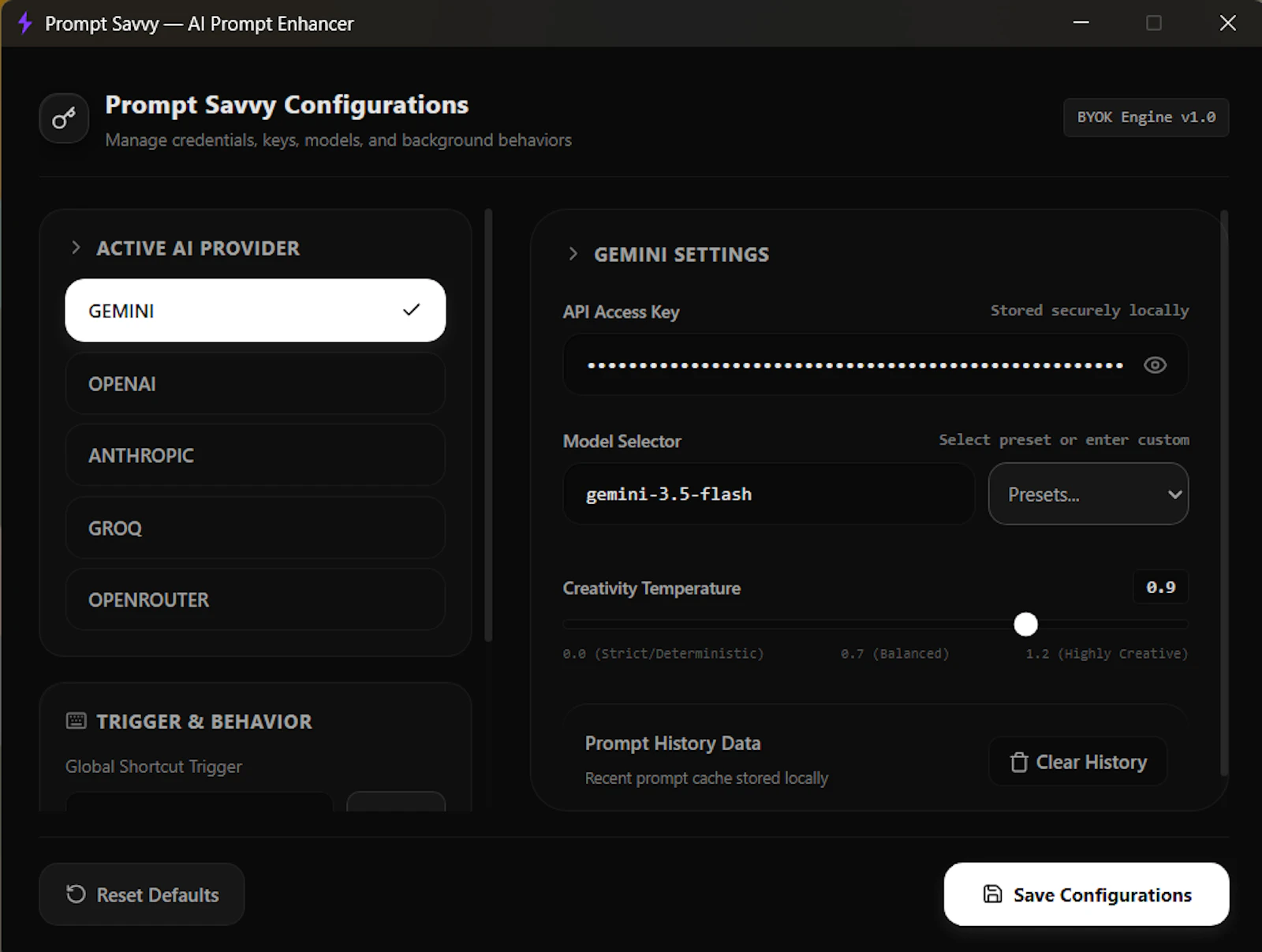Click the floppy disk icon in Save Configurations
Screen dimensions: 1262x952
(992, 894)
